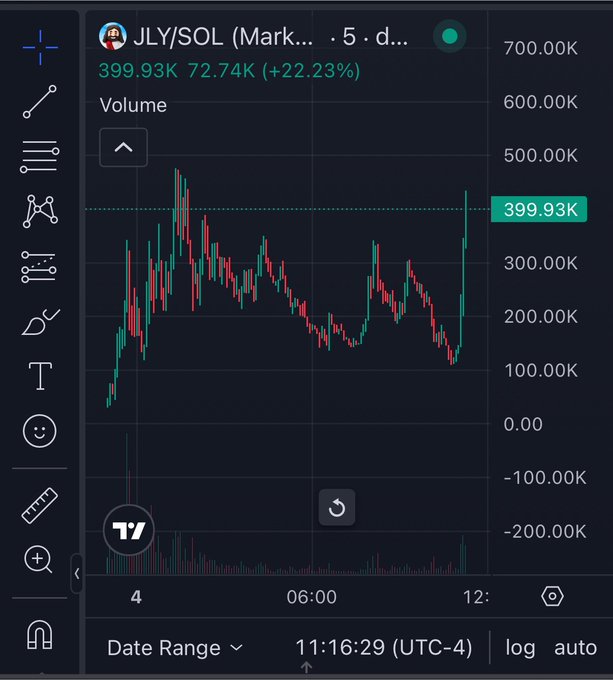This screenshot has height=680, width=613.
Task: Reset chart view with the undo arrow
Action: click(x=337, y=507)
